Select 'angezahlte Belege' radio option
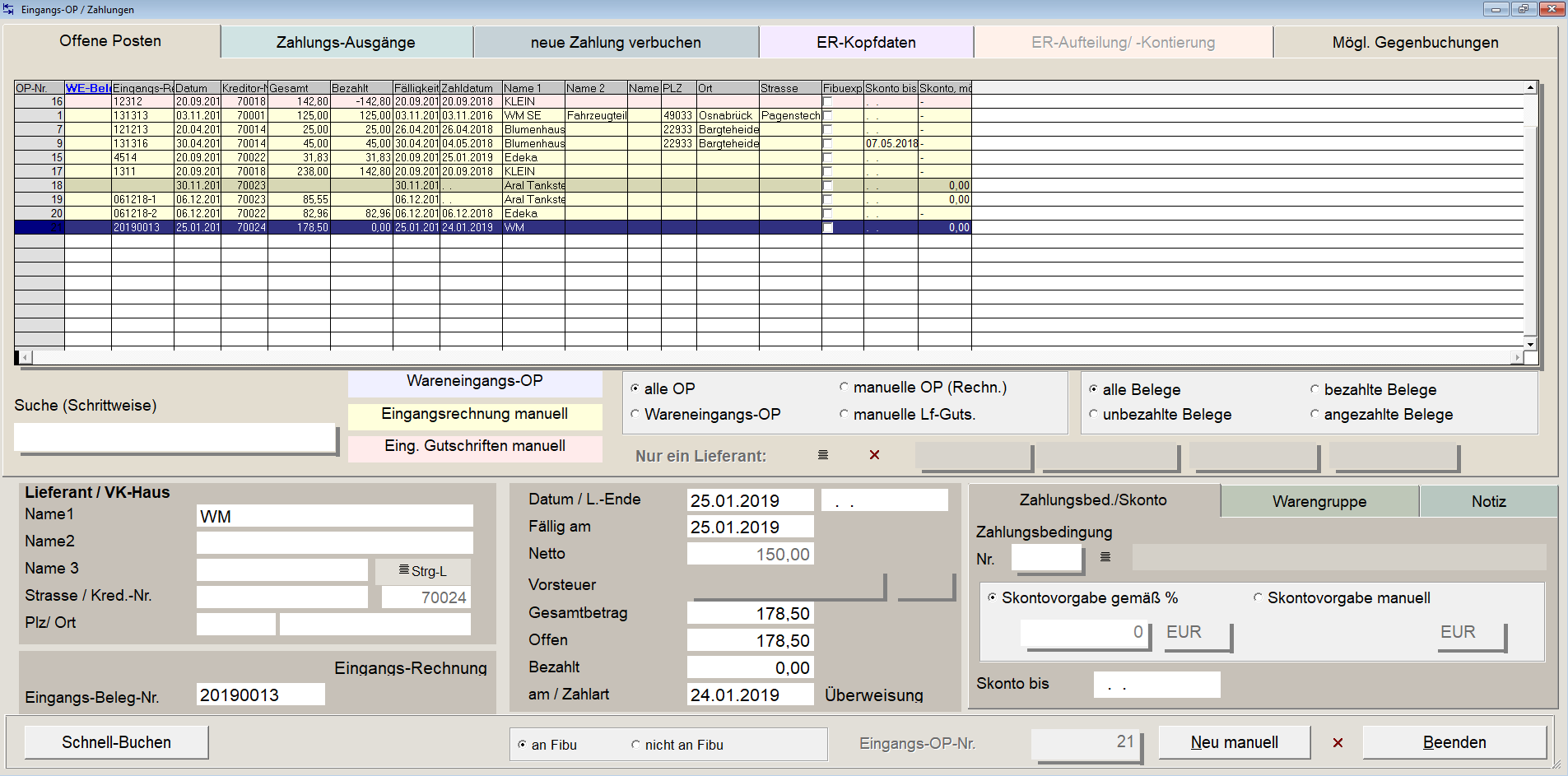1568x776 pixels. pos(1314,414)
